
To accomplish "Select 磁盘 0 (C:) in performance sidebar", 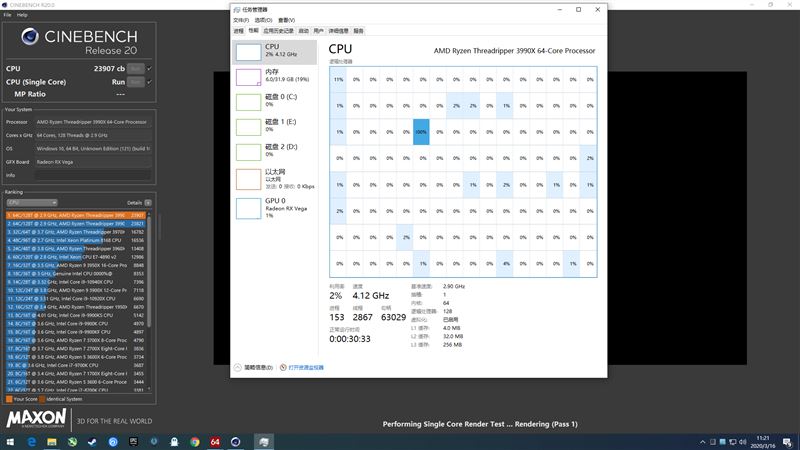I will pos(274,102).
